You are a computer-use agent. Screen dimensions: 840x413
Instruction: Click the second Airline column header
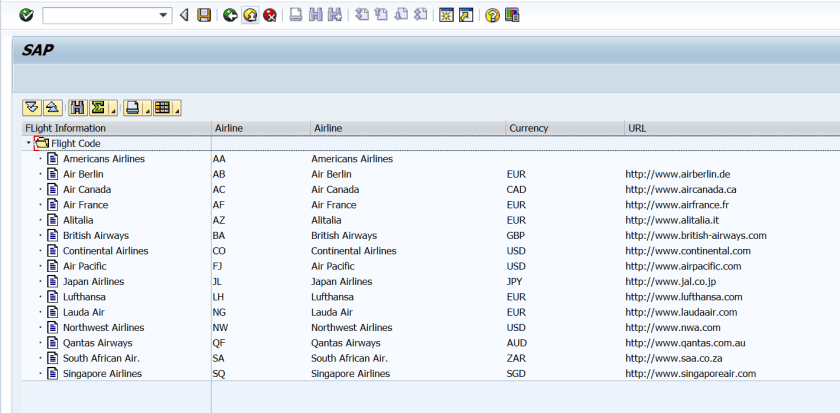[x=408, y=128]
